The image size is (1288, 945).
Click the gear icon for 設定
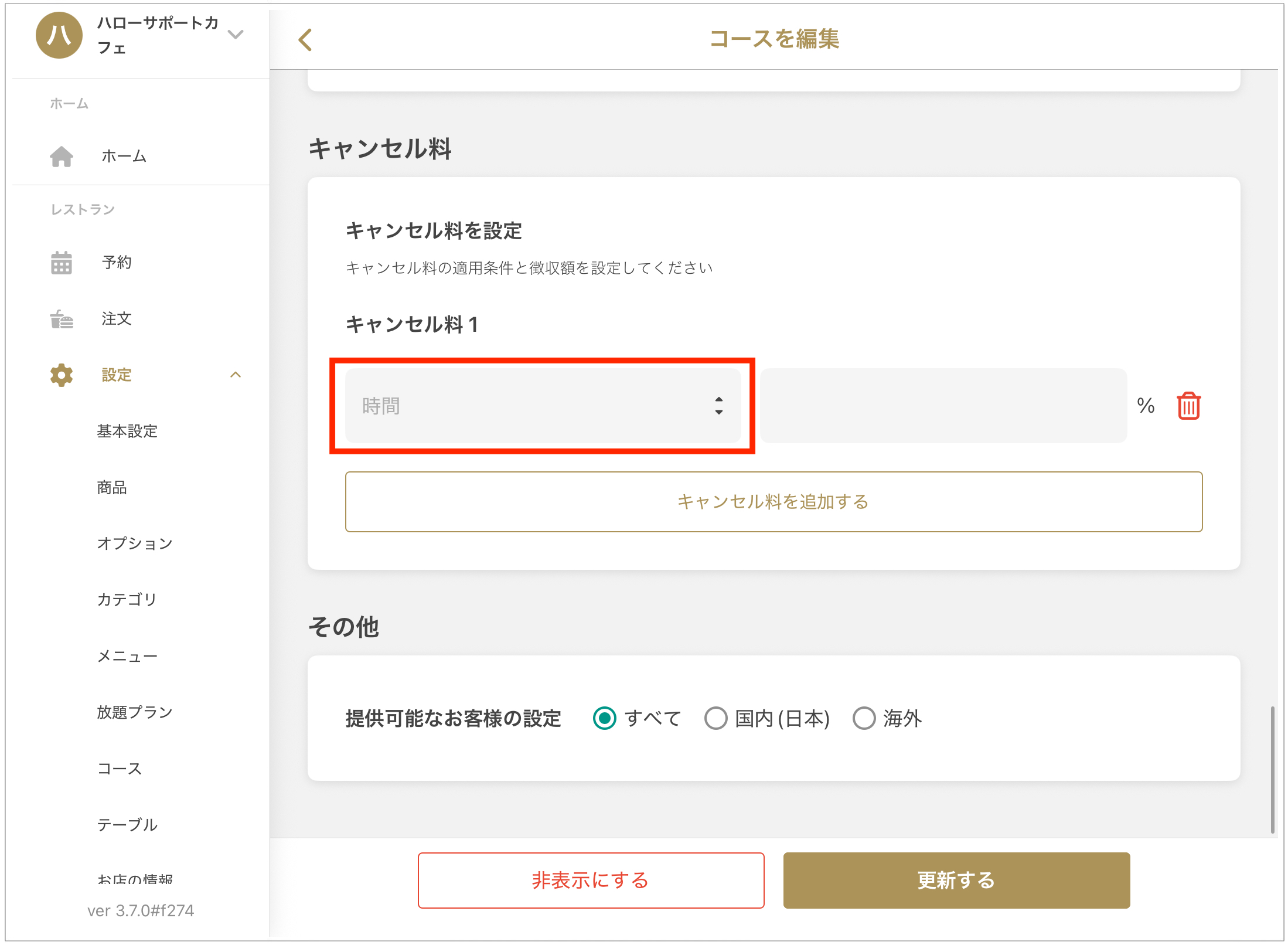click(x=62, y=375)
